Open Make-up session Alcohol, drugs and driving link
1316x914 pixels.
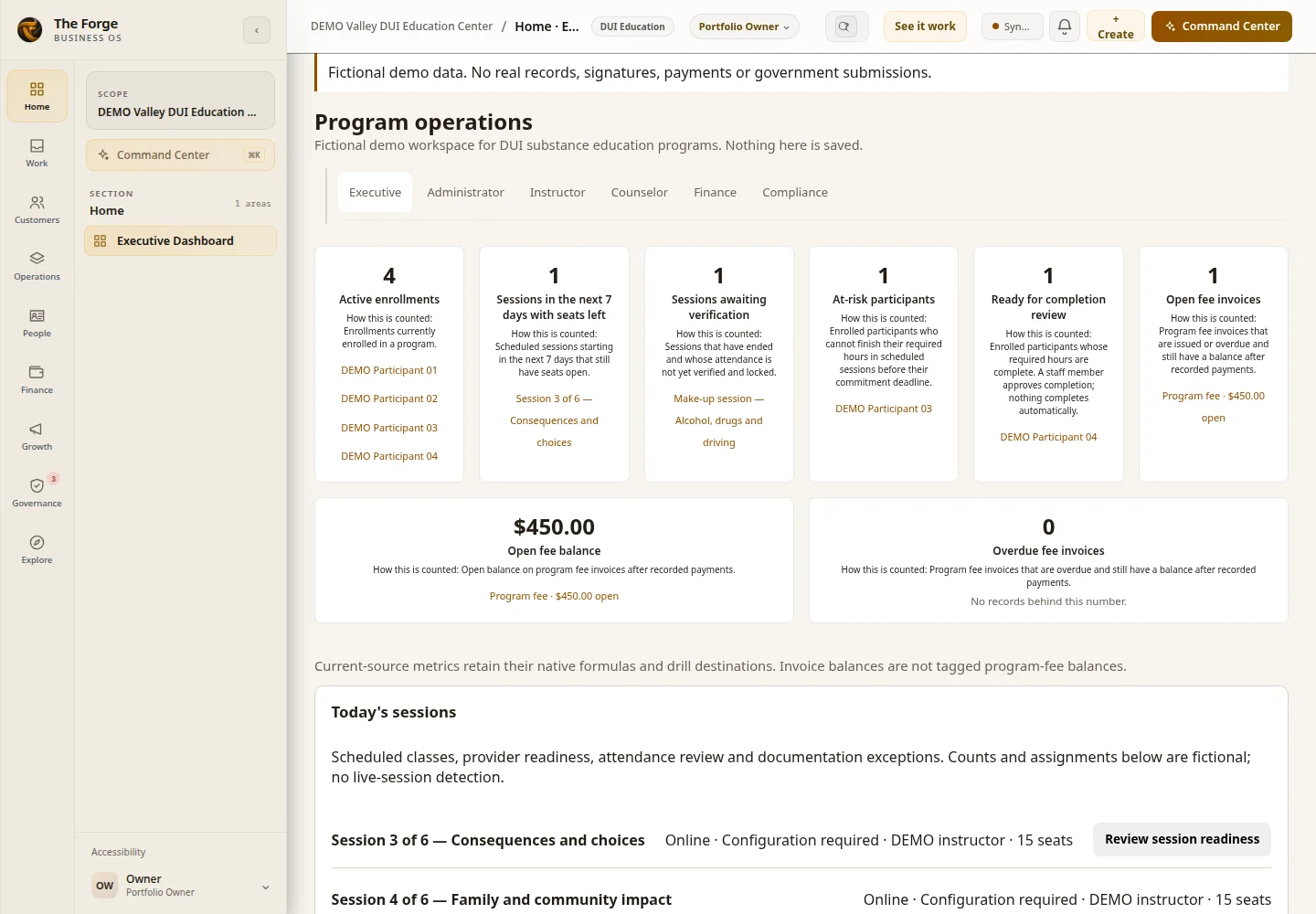tap(718, 420)
